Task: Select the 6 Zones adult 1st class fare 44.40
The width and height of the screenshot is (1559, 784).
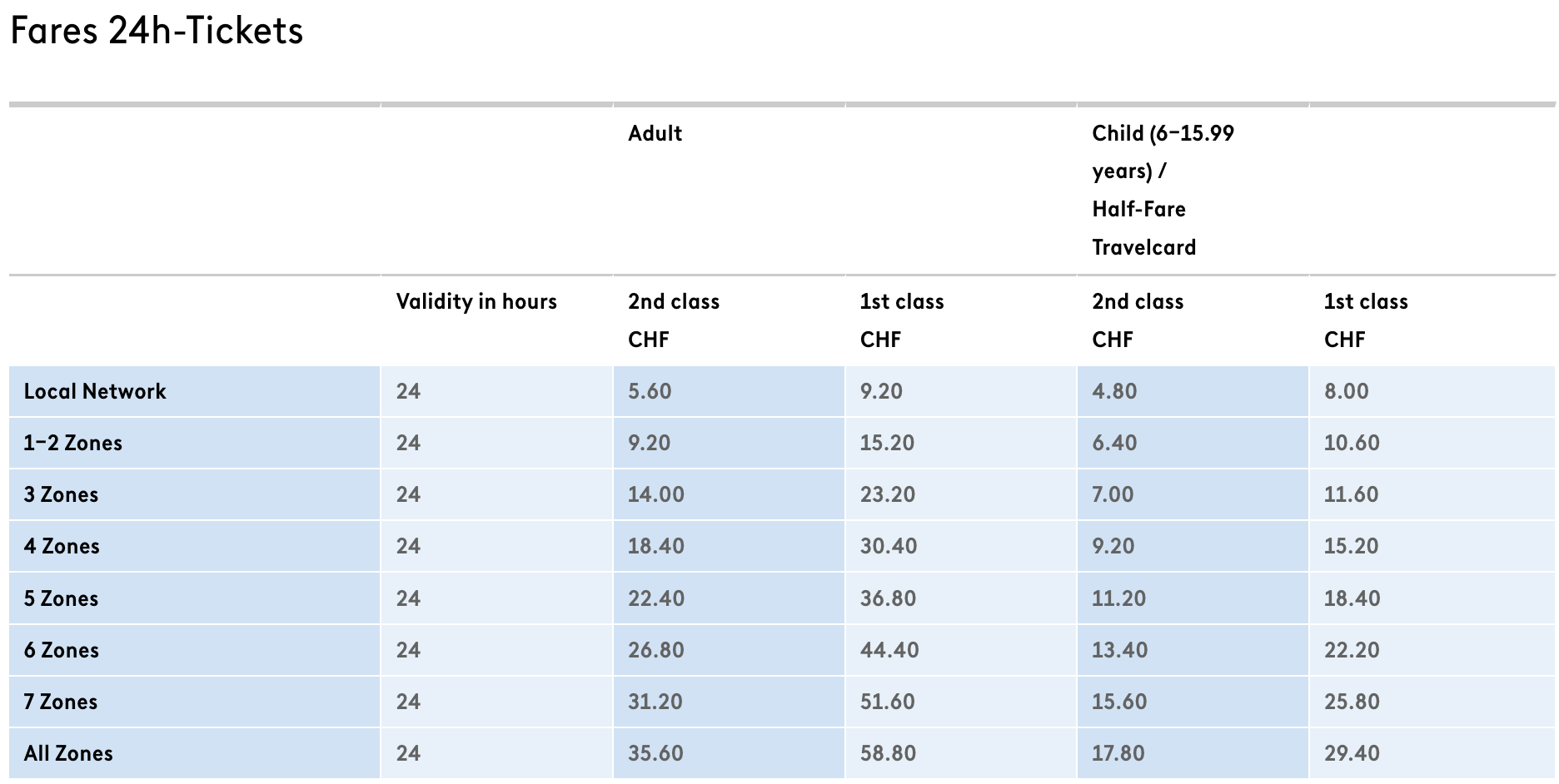Action: coord(889,650)
